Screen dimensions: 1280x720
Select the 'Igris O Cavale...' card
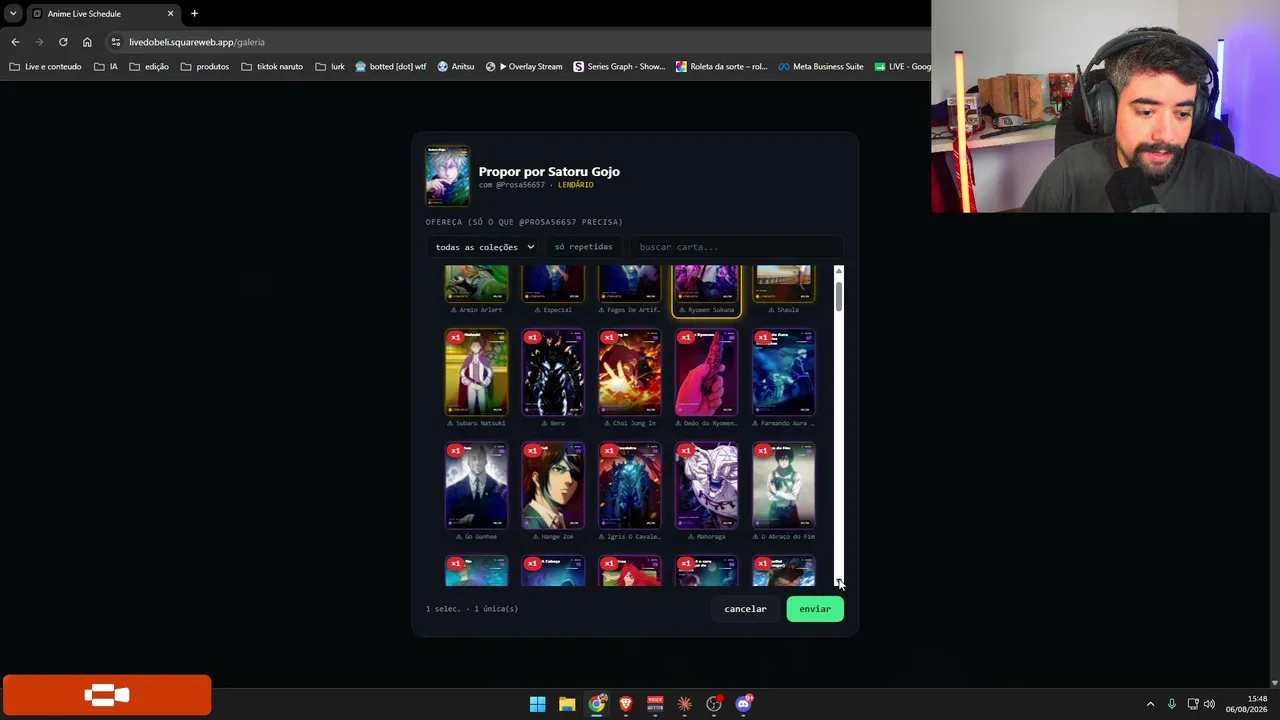630,492
